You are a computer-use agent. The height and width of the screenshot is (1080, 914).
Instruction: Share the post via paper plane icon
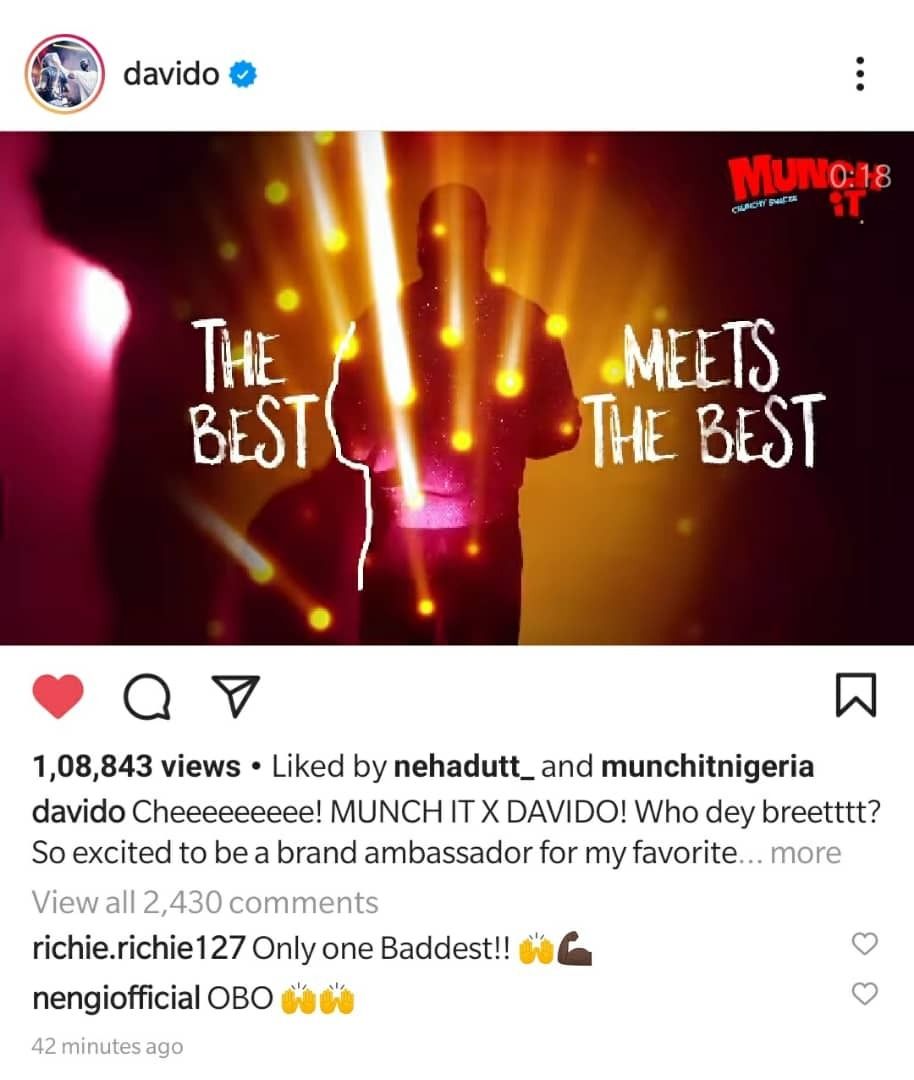[236, 696]
